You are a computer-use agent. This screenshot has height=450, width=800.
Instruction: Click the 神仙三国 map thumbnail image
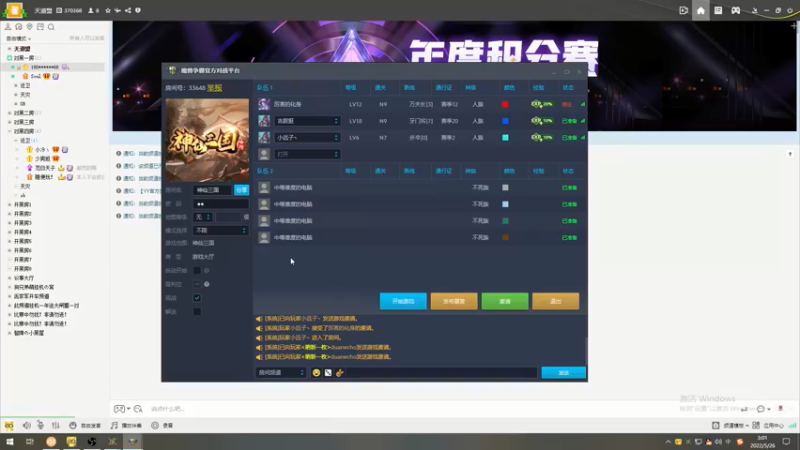pos(207,140)
